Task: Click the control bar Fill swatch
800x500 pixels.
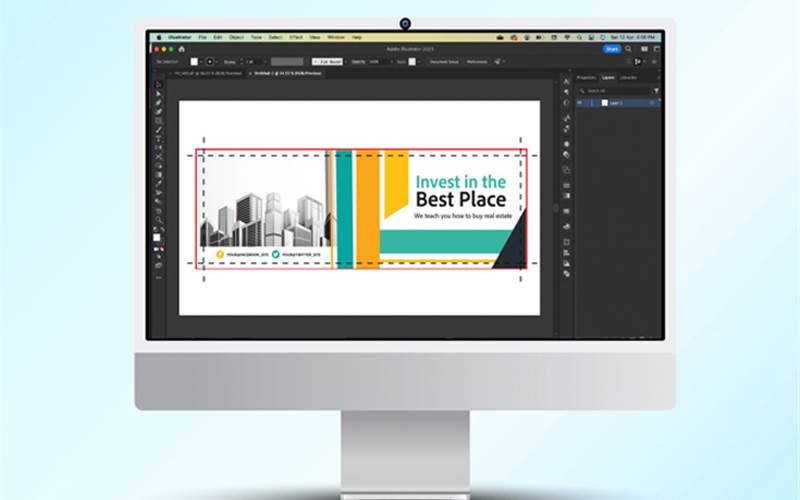Action: [194, 62]
